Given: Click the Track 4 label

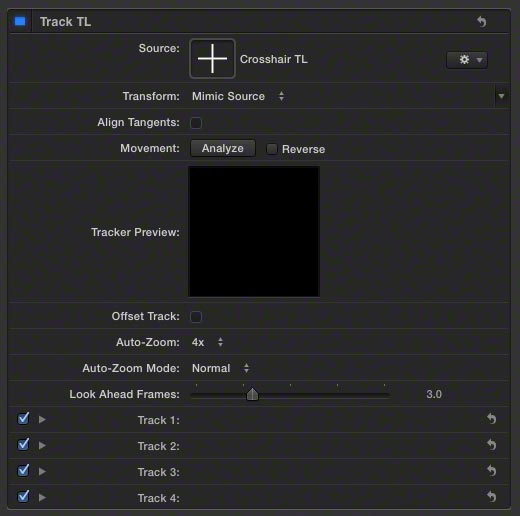Looking at the screenshot, I should pos(159,498).
